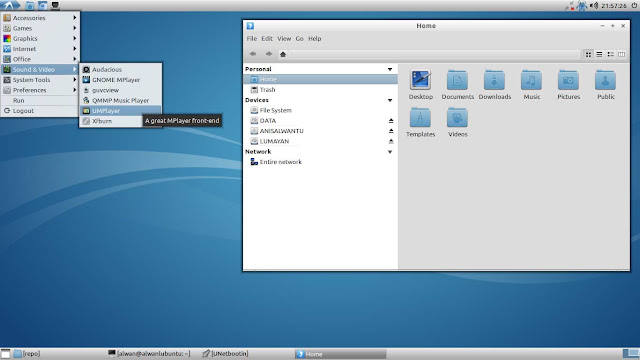Click the network icon in system tray
This screenshot has width=640, height=360.
[x=569, y=6]
